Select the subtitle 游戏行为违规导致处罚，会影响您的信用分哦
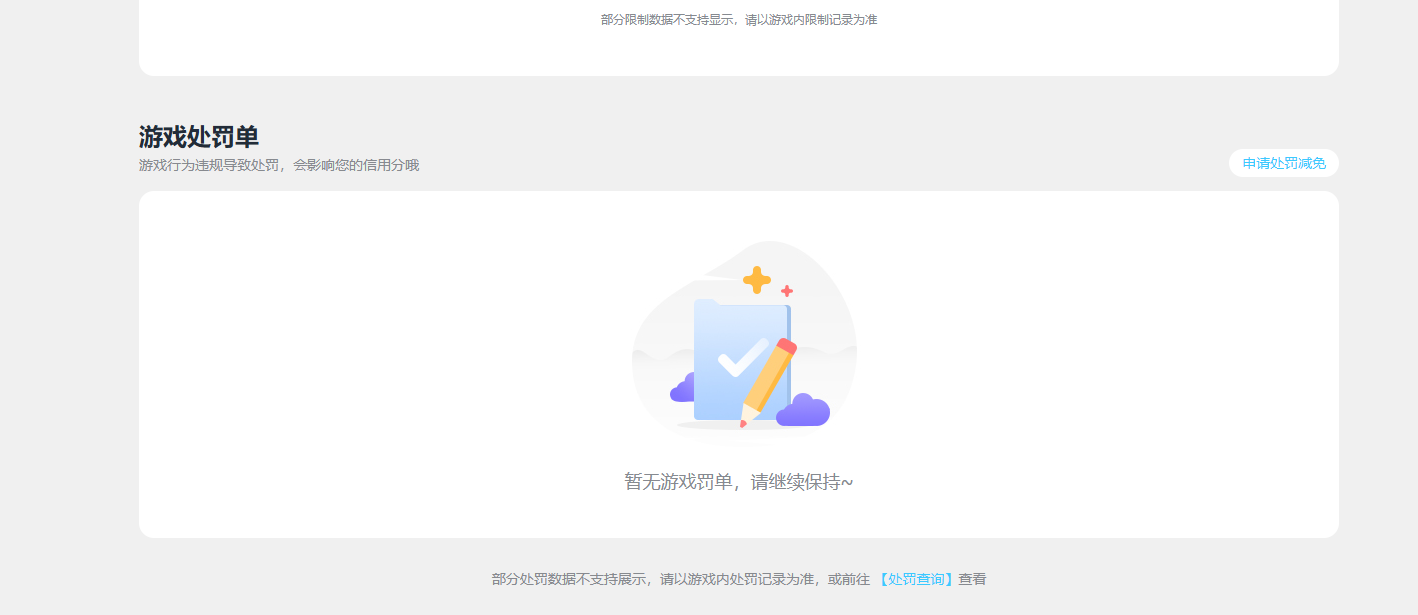Viewport: 1418px width, 615px height. point(279,165)
